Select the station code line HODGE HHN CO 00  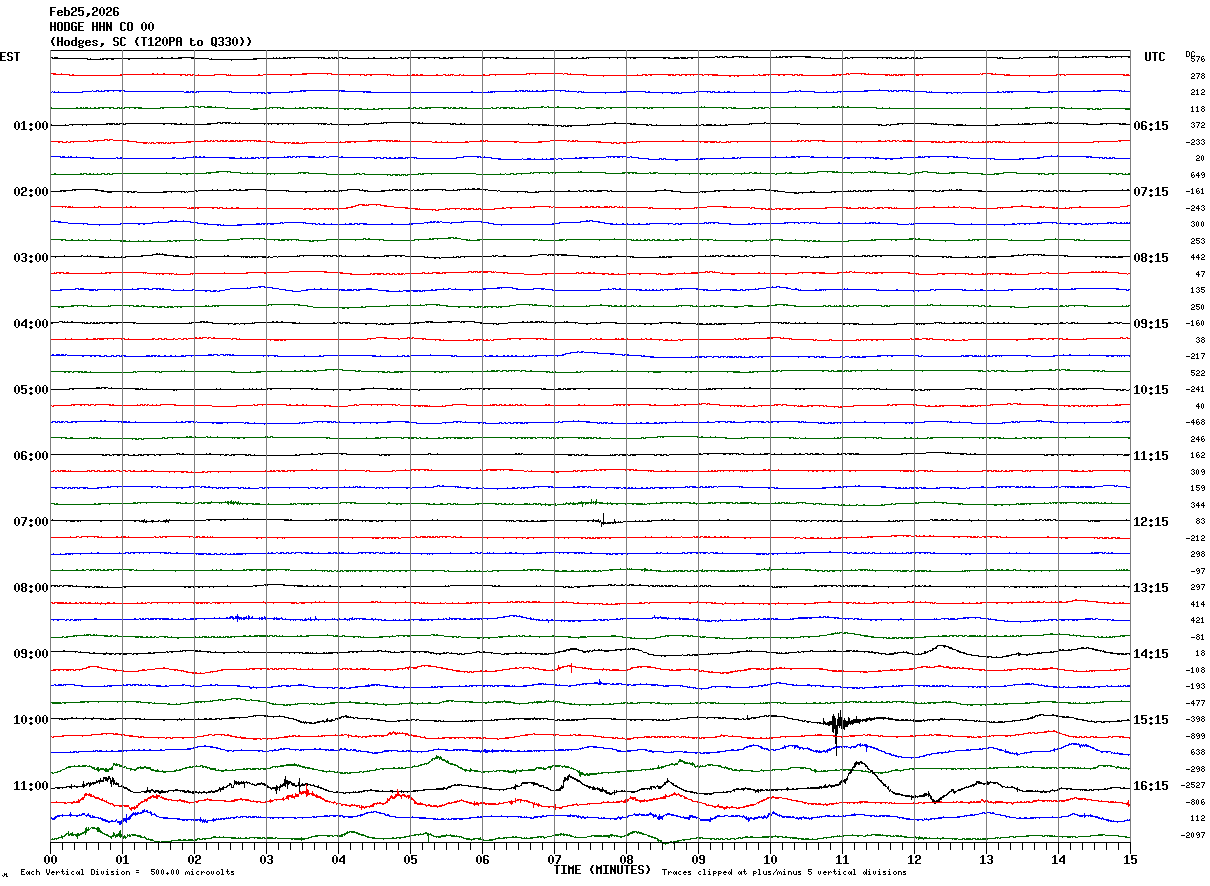(x=101, y=27)
